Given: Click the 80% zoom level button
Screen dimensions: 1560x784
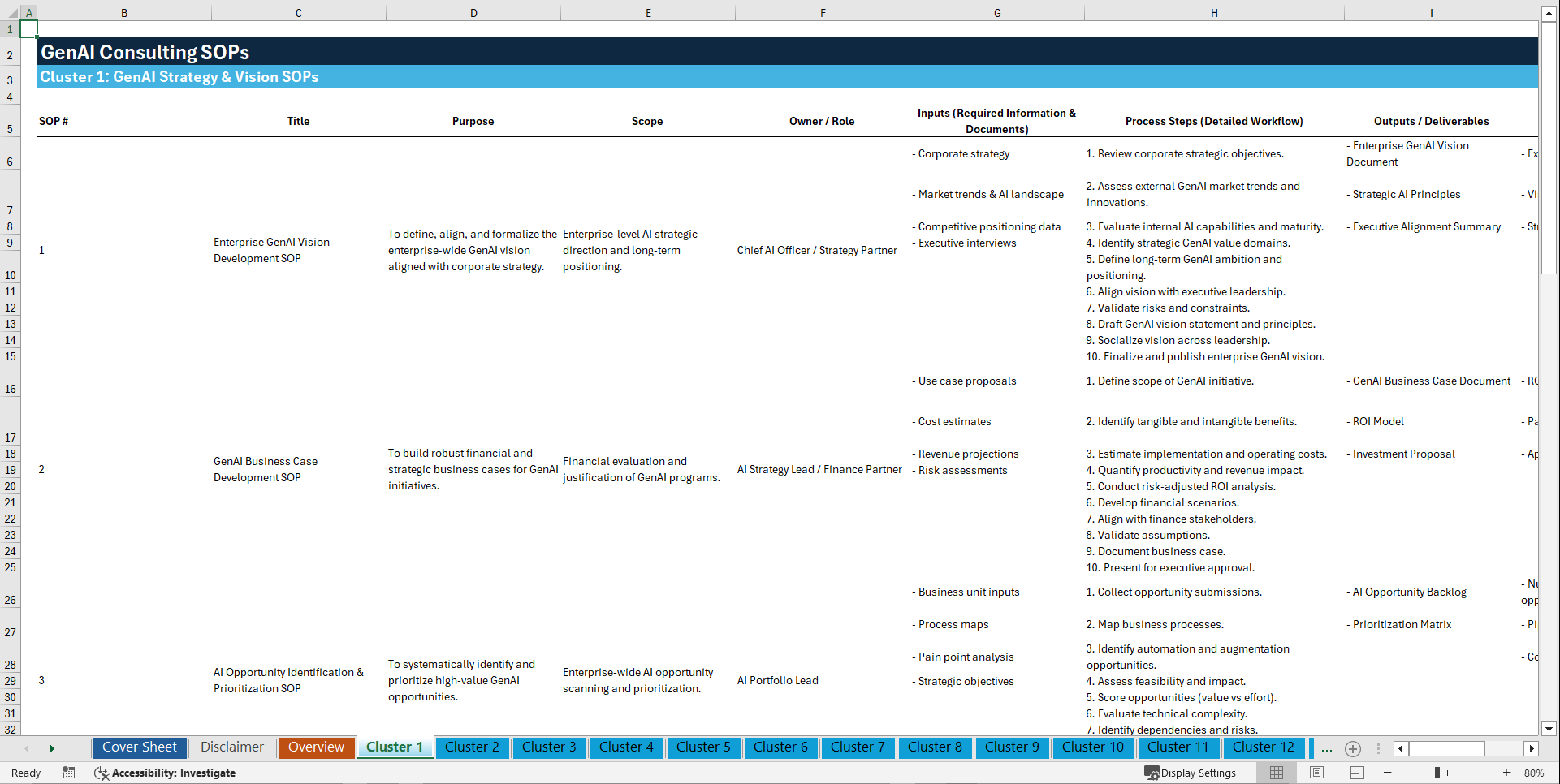Looking at the screenshot, I should 1535,773.
